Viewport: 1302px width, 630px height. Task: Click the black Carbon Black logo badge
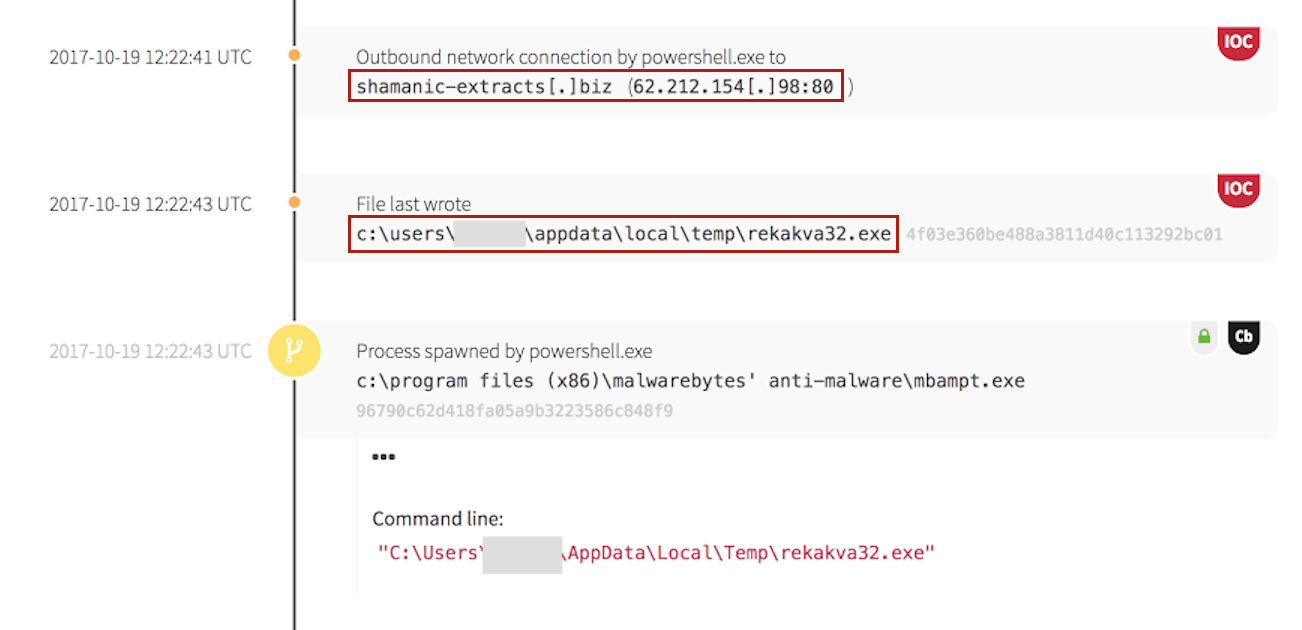pyautogui.click(x=1243, y=337)
